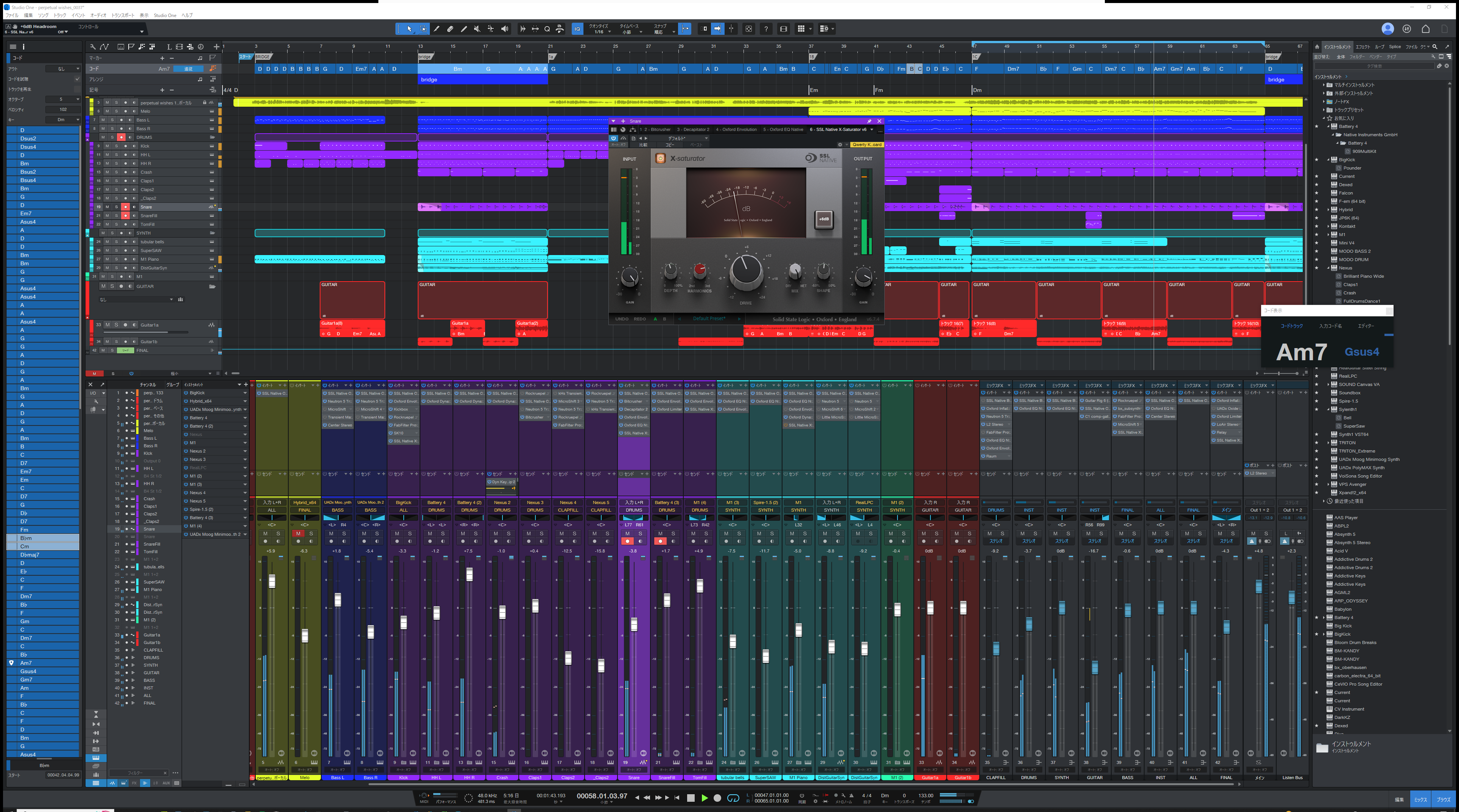Click the Snare channel fader handle
Viewport: 1459px width, 812px height.
634,624
